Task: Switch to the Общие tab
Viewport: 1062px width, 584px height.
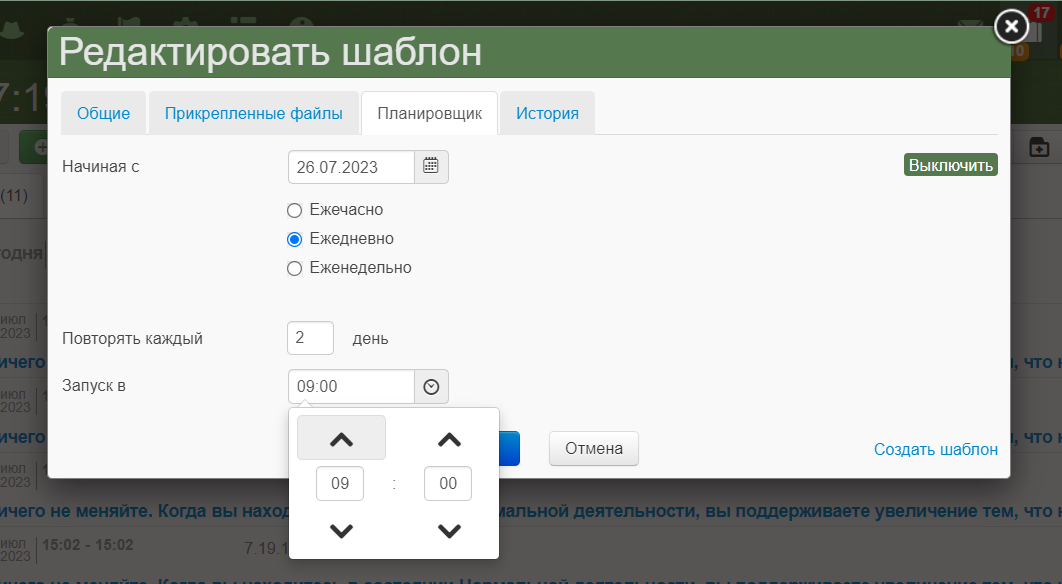Action: click(104, 113)
